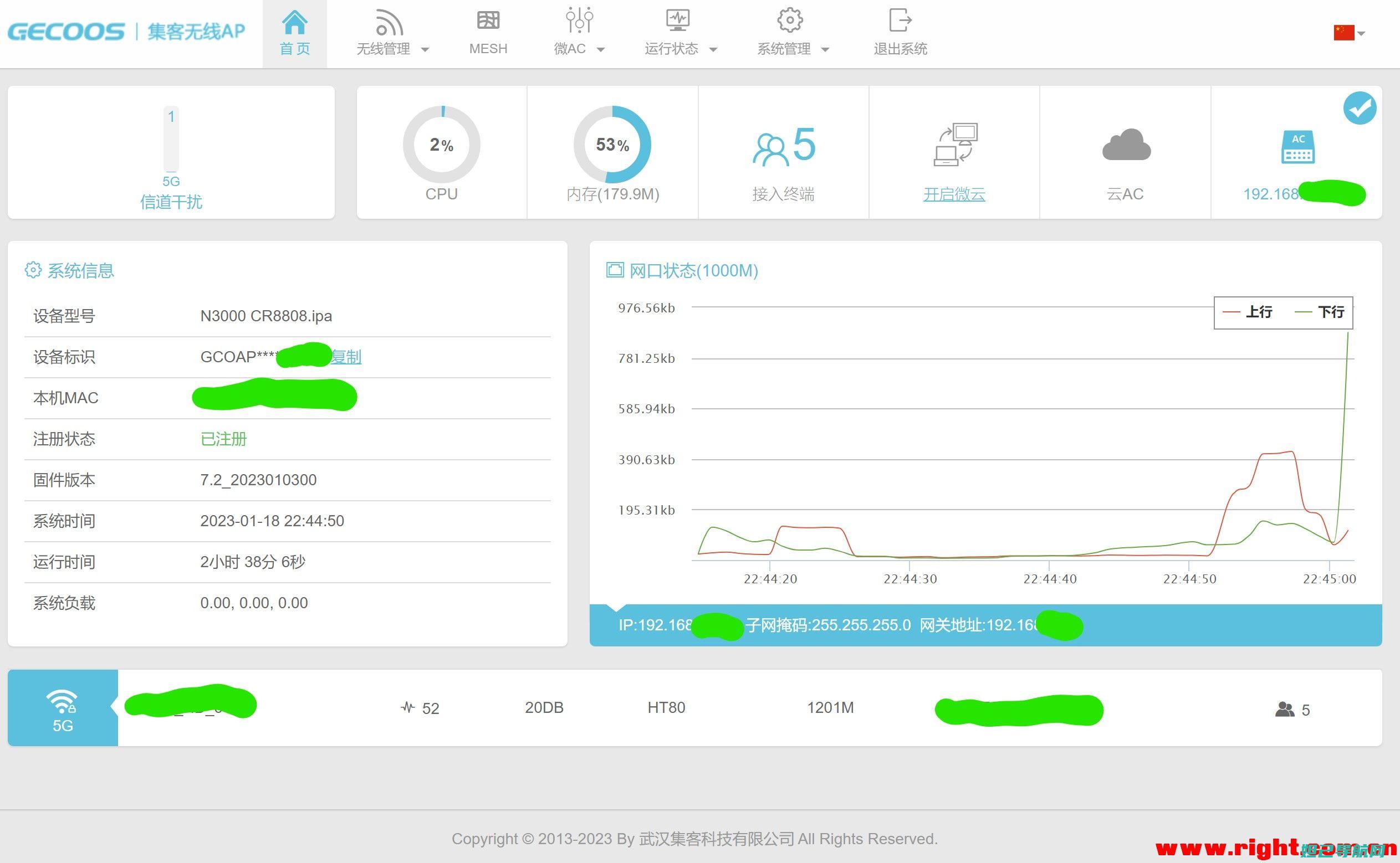Click the CPU 2% usage gauge
Viewport: 1400px width, 863px height.
click(x=441, y=145)
